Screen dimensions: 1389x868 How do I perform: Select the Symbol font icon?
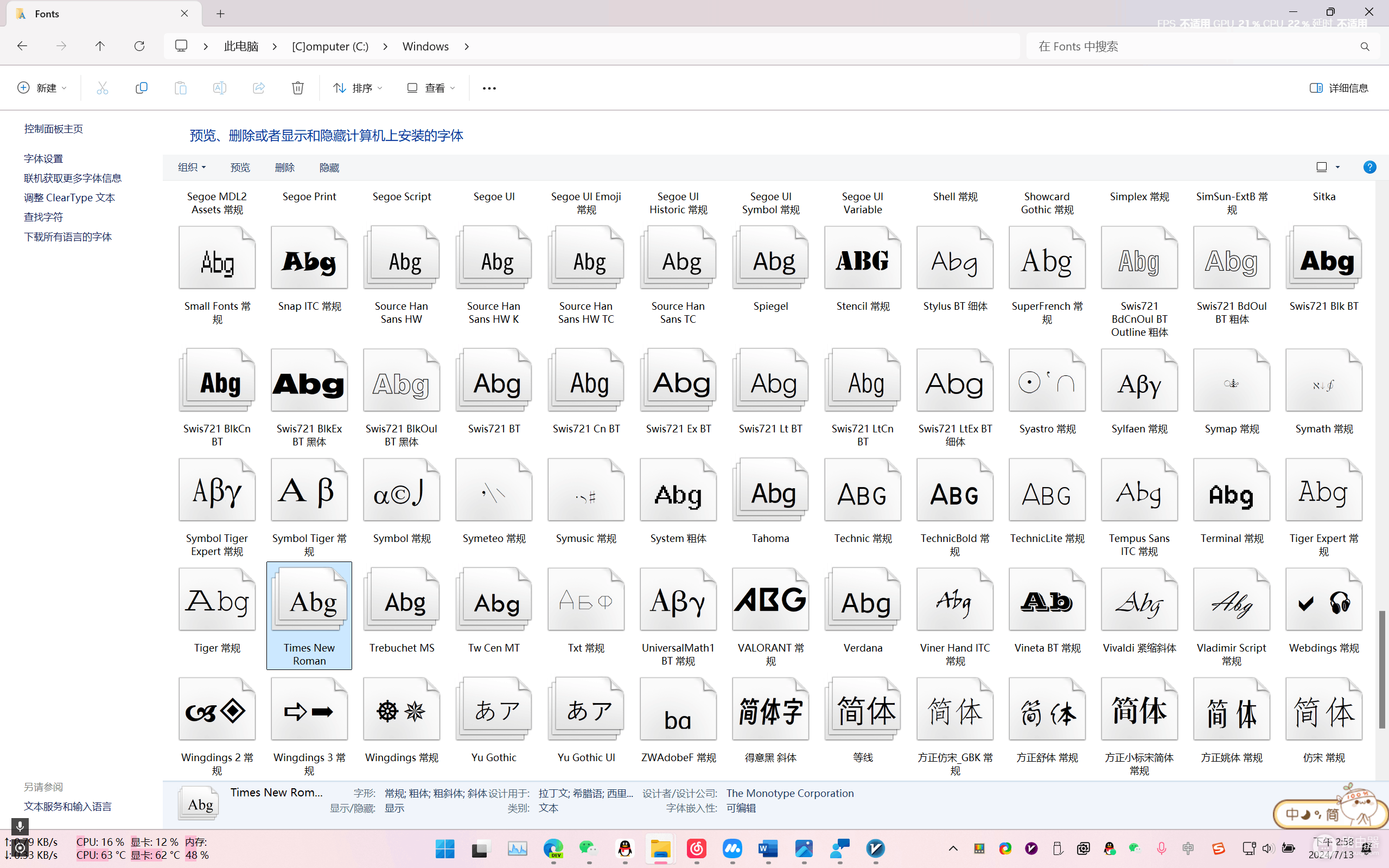(x=401, y=490)
